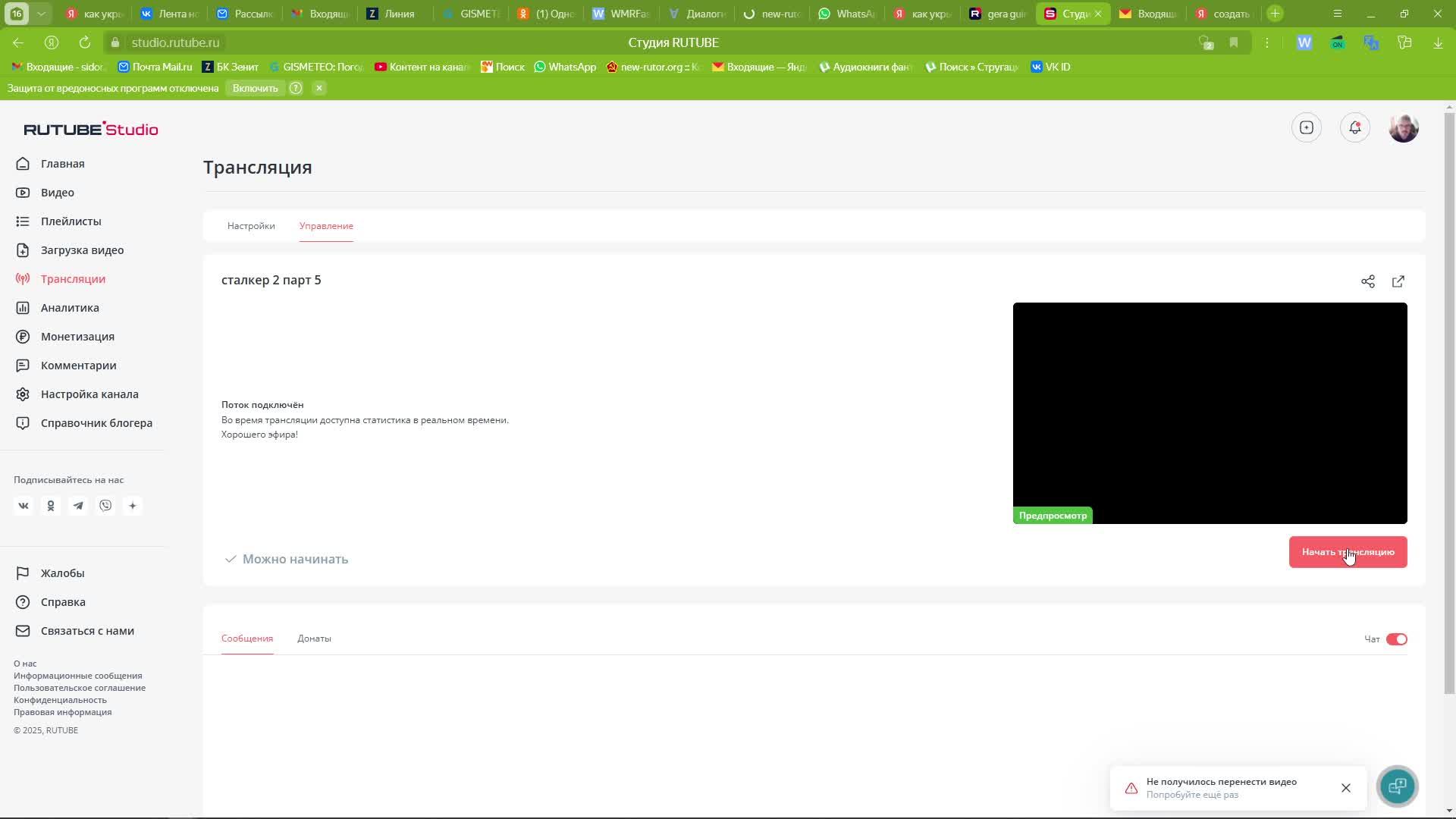Dismiss the video transfer error notification
This screenshot has height=819, width=1456.
(x=1345, y=788)
